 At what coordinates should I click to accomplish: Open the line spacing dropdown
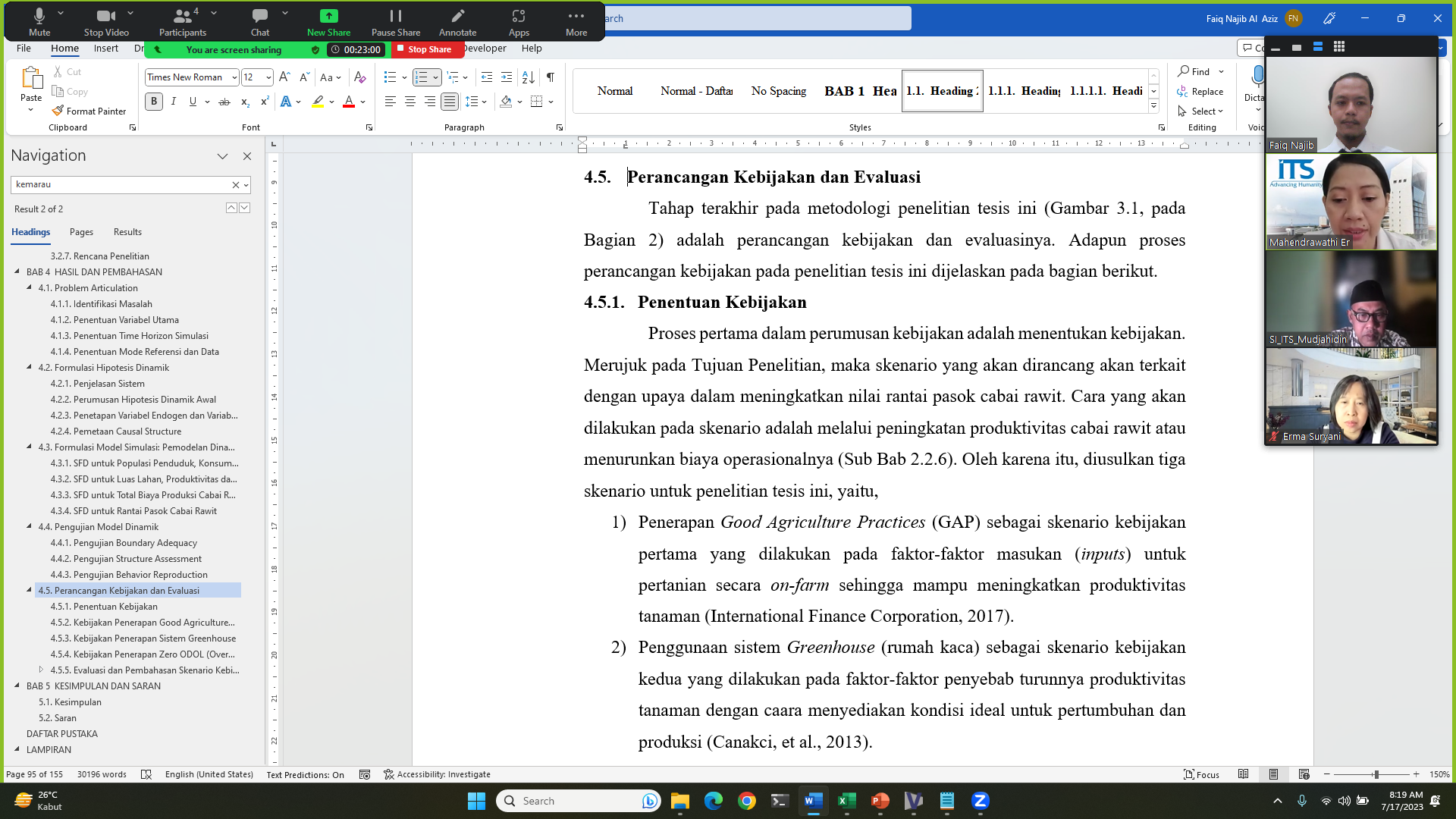pyautogui.click(x=474, y=101)
